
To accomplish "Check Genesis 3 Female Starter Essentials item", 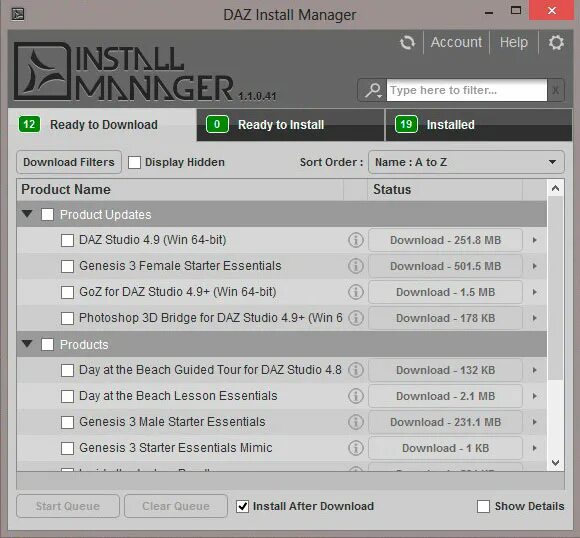I will pos(67,266).
